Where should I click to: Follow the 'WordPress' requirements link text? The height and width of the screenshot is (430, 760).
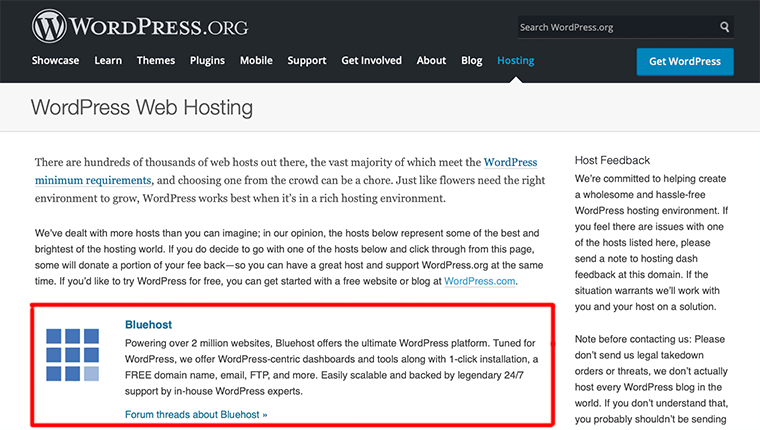coord(510,162)
